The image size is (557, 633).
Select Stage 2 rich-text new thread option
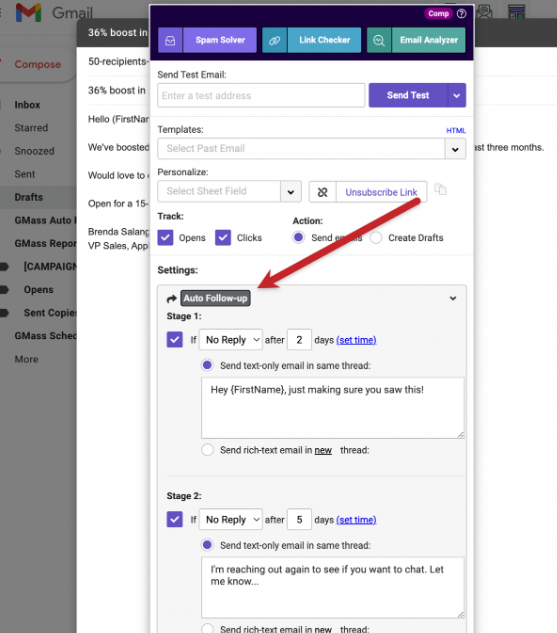click(207, 628)
